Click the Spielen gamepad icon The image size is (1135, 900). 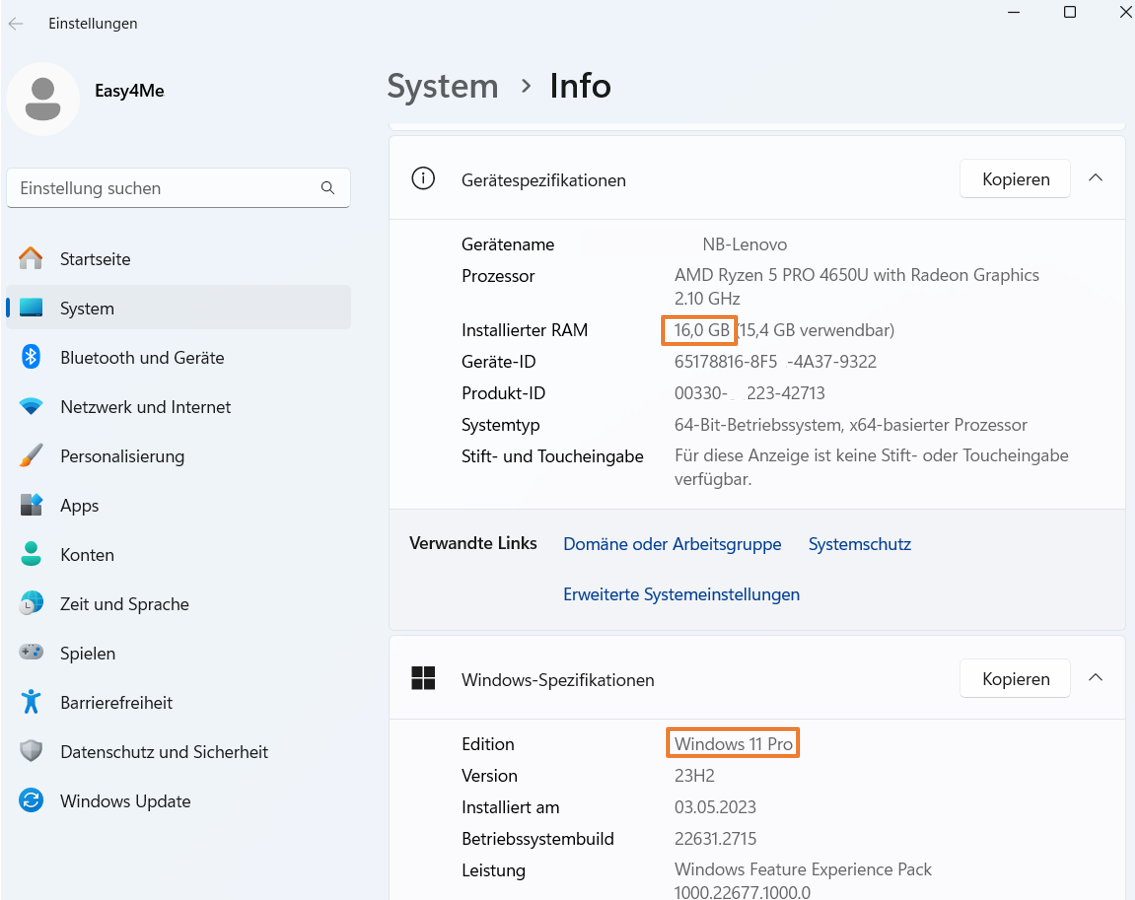coord(31,652)
